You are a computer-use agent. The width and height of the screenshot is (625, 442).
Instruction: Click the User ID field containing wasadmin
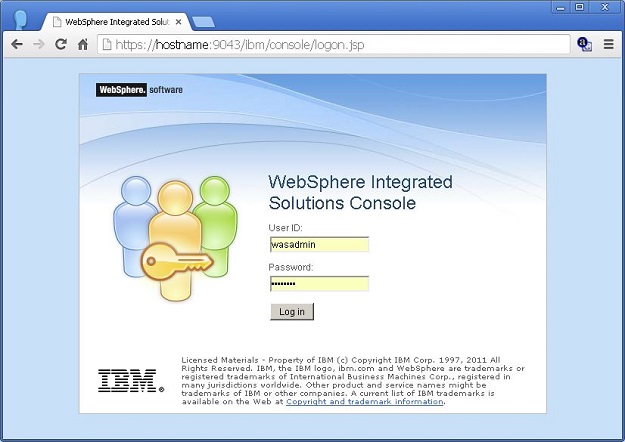pyautogui.click(x=319, y=244)
